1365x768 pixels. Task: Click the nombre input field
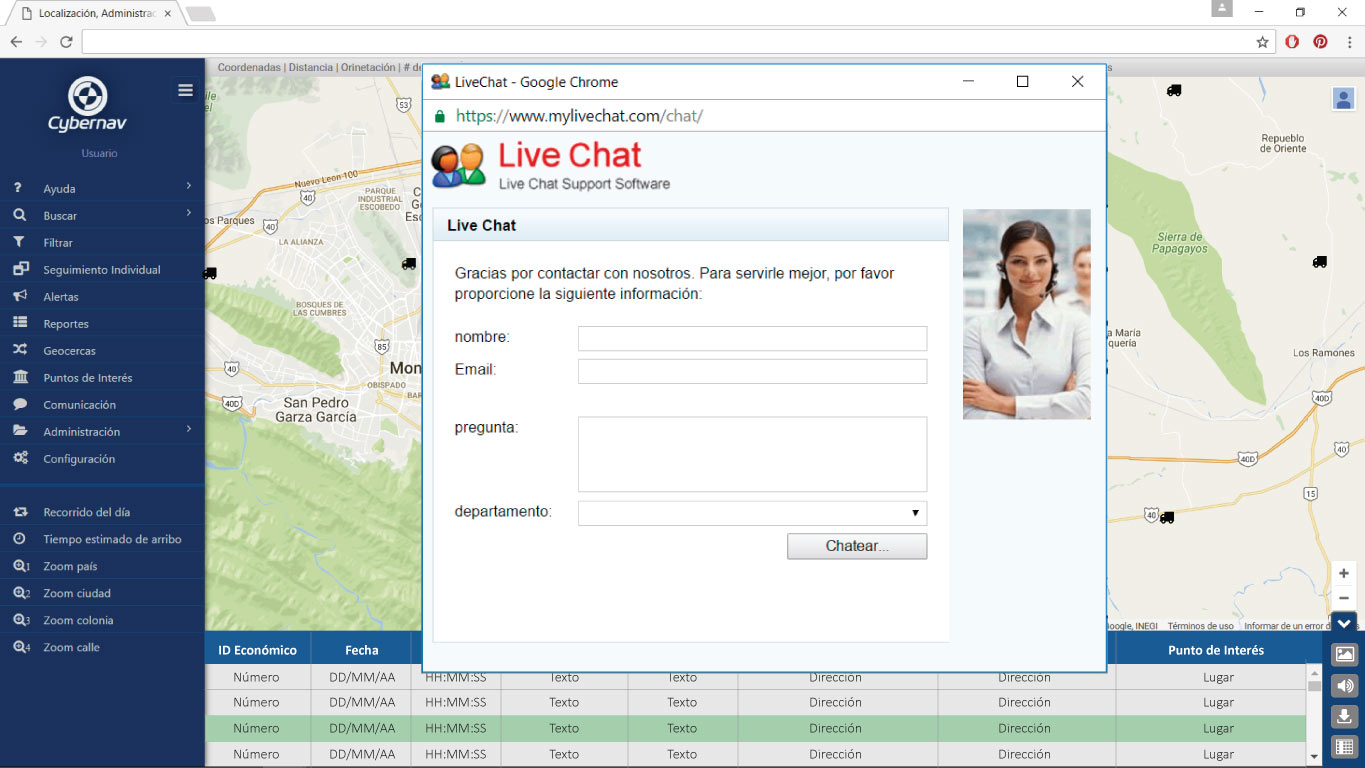pyautogui.click(x=752, y=338)
